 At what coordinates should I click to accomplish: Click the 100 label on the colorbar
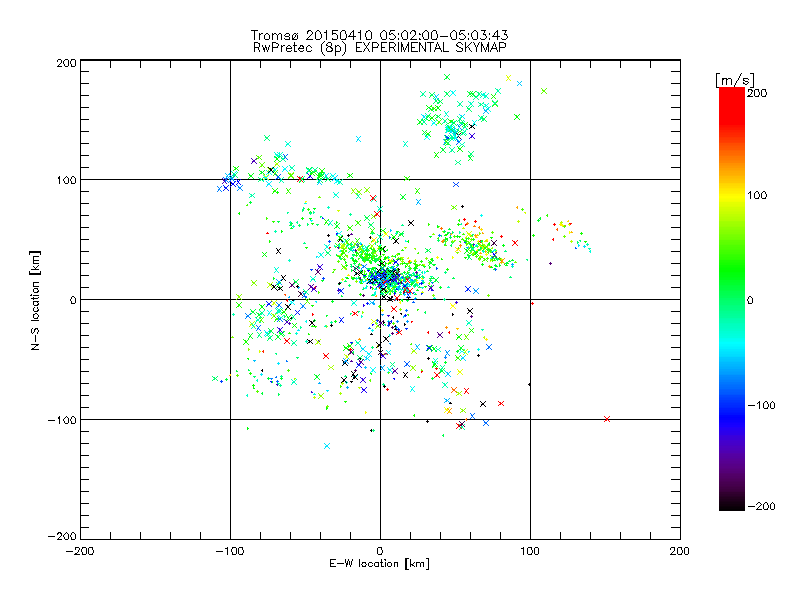click(757, 195)
